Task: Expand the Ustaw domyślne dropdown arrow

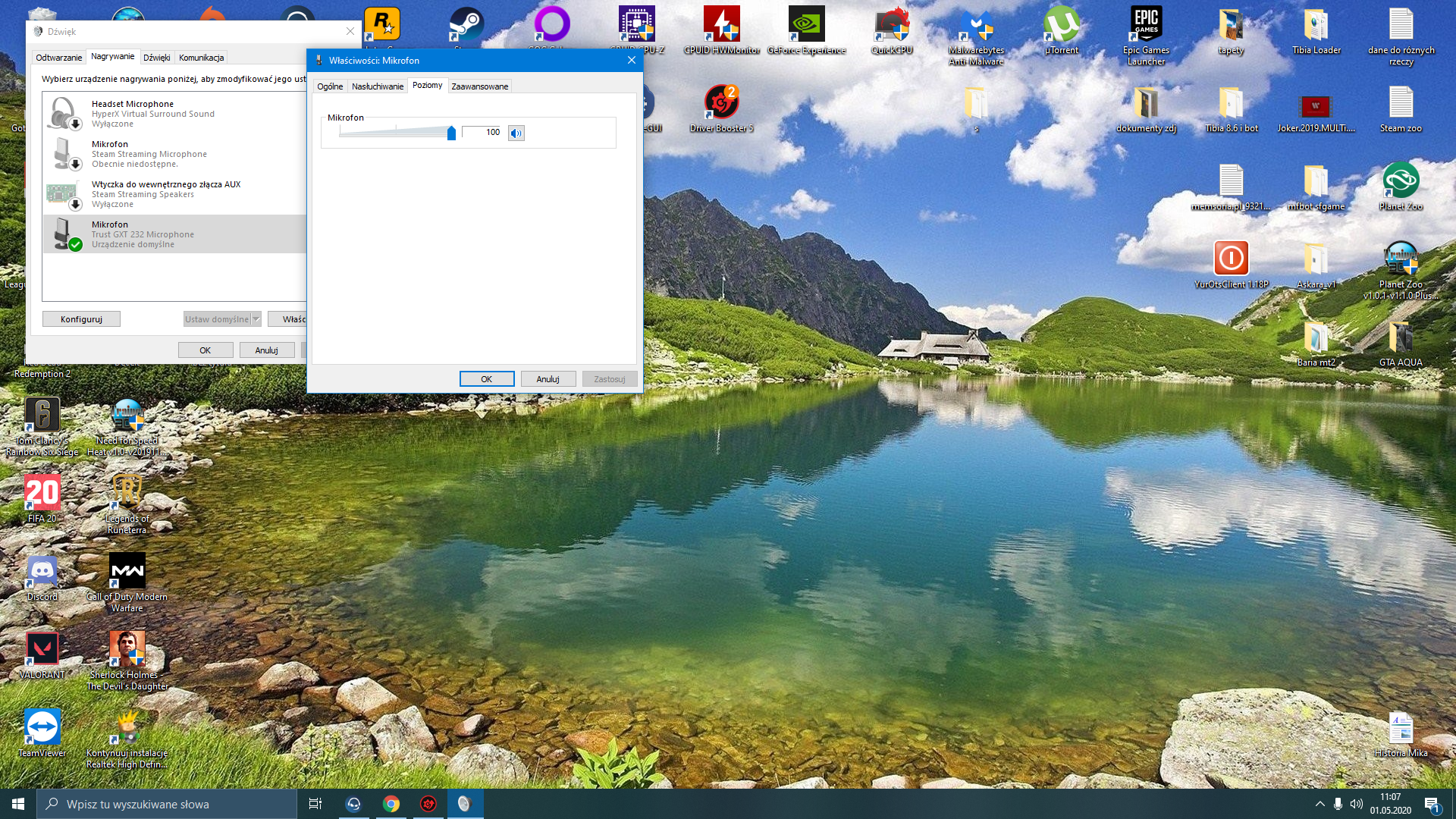Action: click(256, 319)
